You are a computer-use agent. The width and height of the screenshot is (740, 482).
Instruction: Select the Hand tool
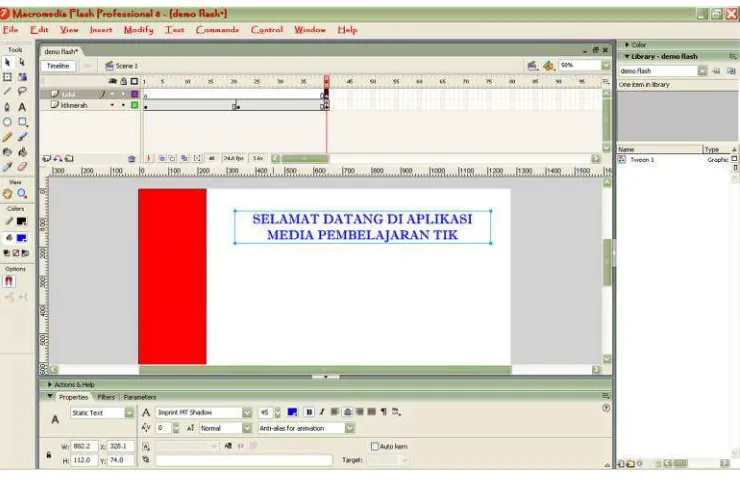click(8, 194)
